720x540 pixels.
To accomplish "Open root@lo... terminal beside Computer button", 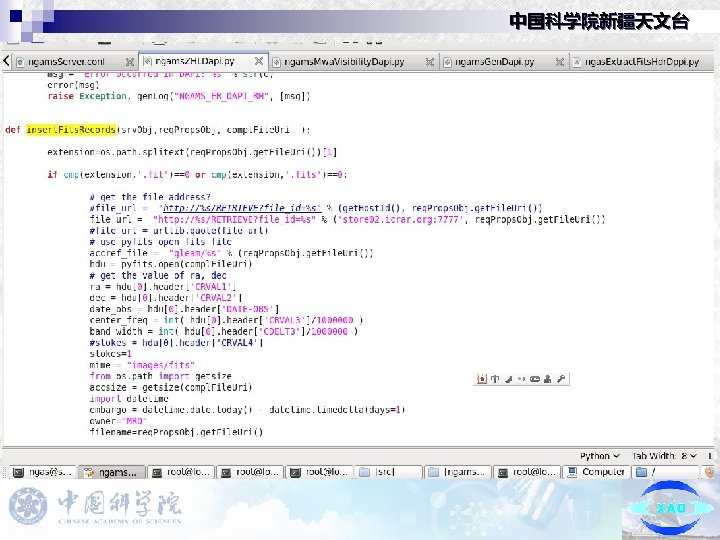I will [527, 472].
